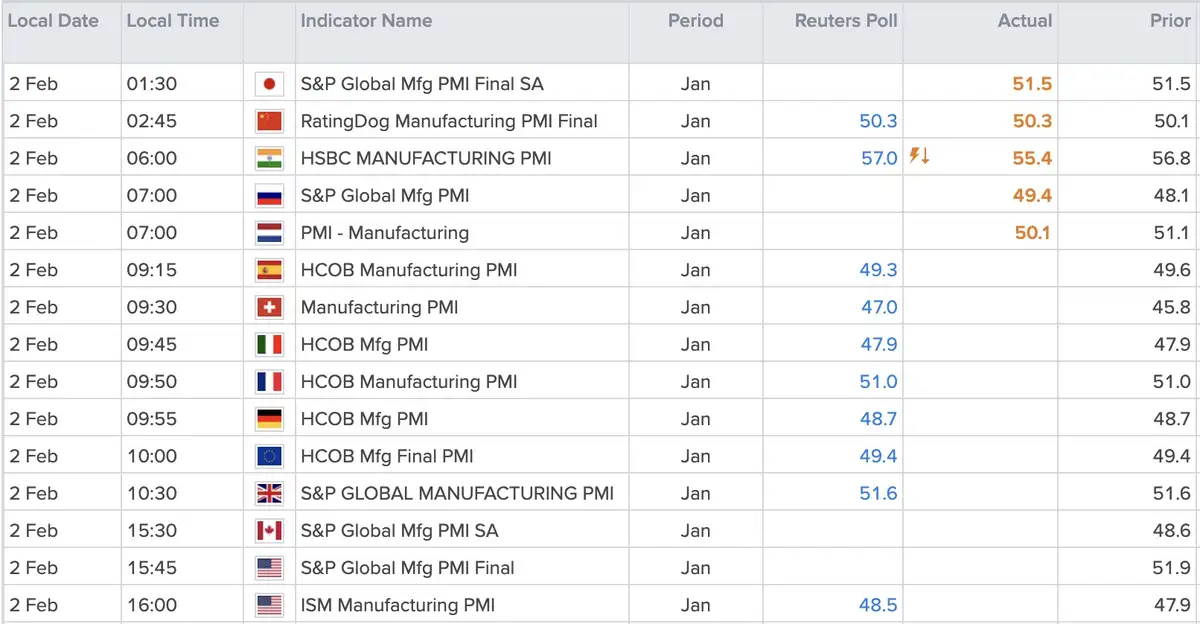This screenshot has width=1200, height=624.
Task: Select the 09:50 HCOB Manufacturing PMI indicator
Action: pyautogui.click(x=409, y=381)
